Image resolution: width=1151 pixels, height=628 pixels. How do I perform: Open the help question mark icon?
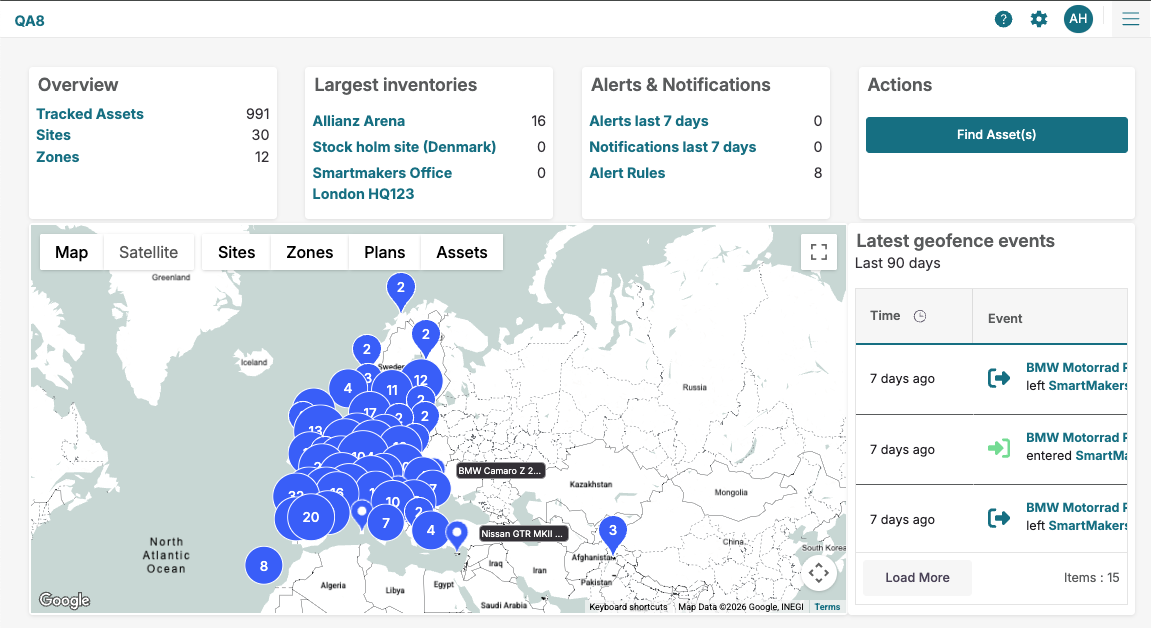(1003, 20)
